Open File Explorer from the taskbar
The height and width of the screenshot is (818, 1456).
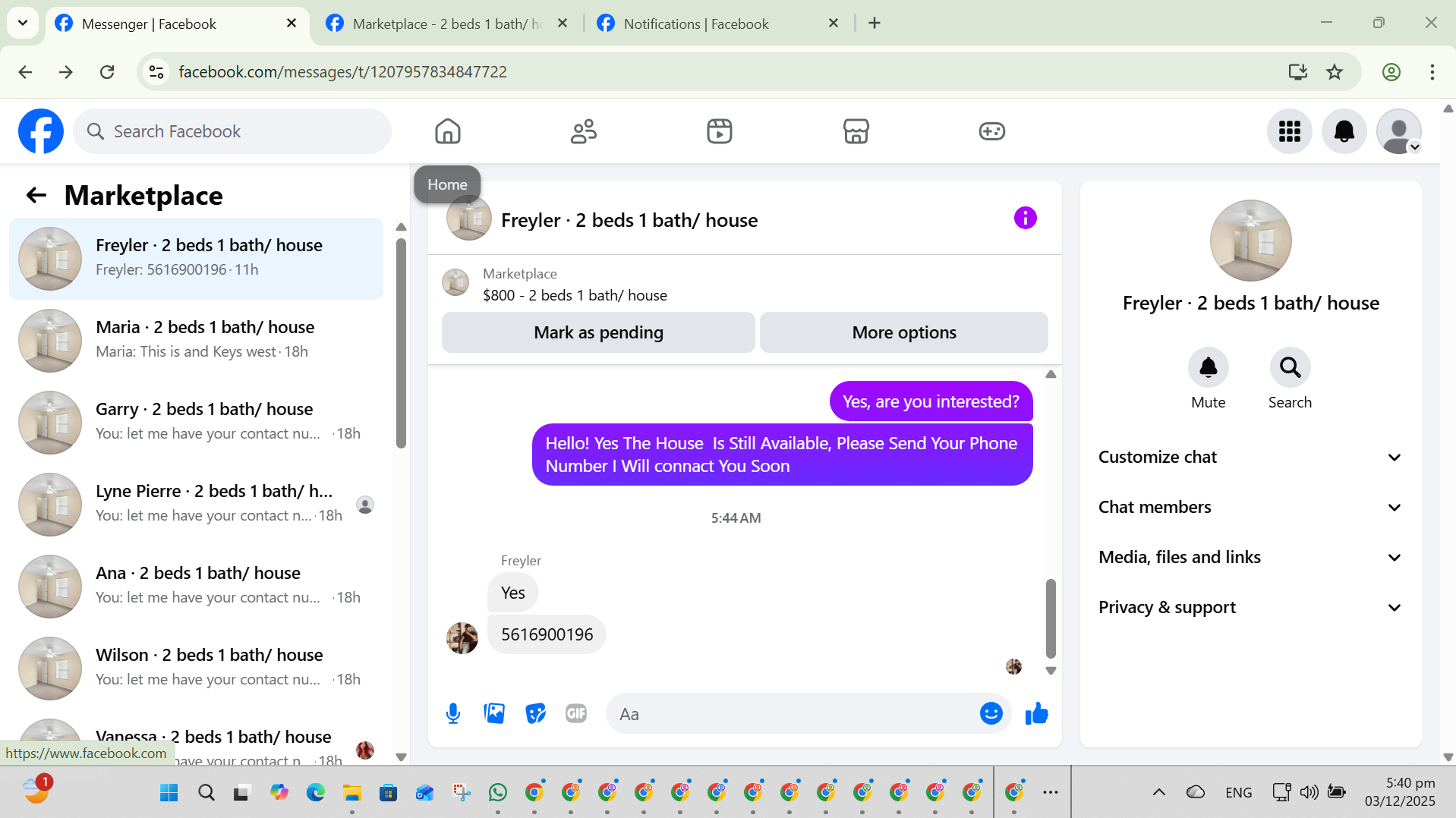(x=351, y=792)
